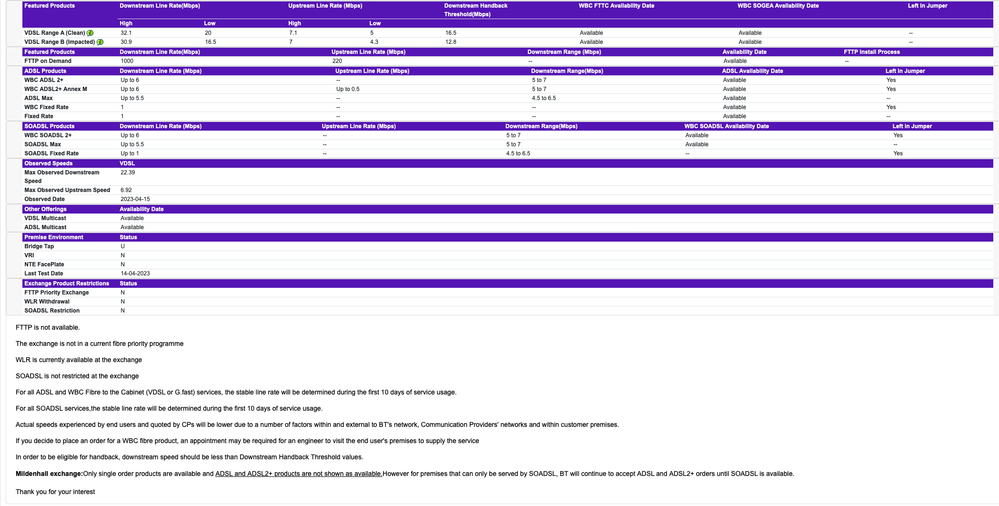Click the 'FTTP is not available.' notice
This screenshot has width=999, height=506.
pyautogui.click(x=48, y=327)
